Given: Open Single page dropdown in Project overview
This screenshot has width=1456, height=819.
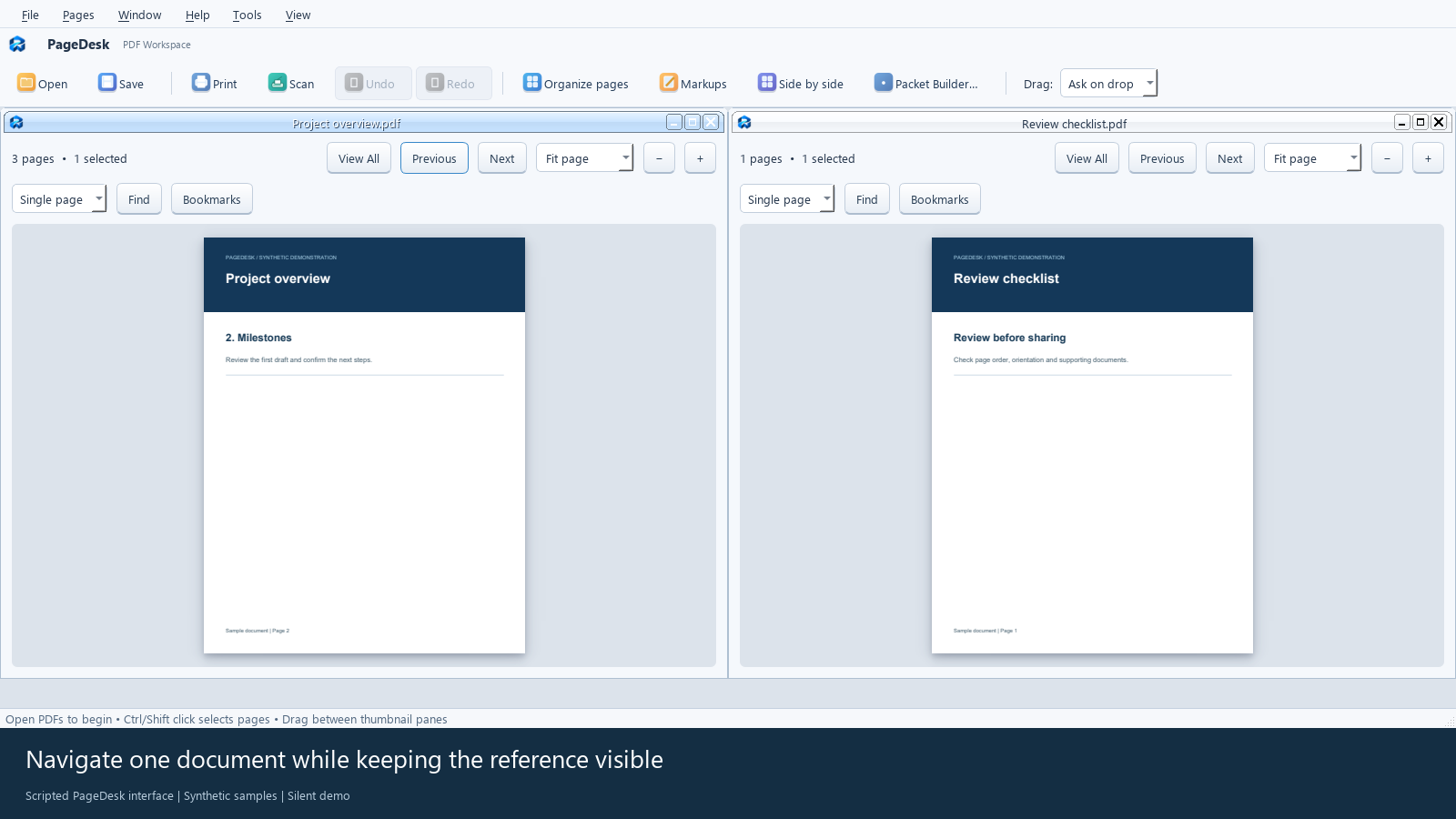Looking at the screenshot, I should [59, 199].
